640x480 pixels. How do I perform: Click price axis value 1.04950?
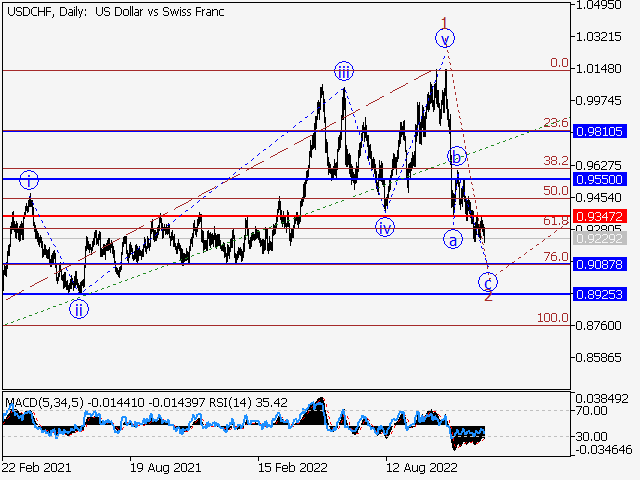click(x=598, y=5)
